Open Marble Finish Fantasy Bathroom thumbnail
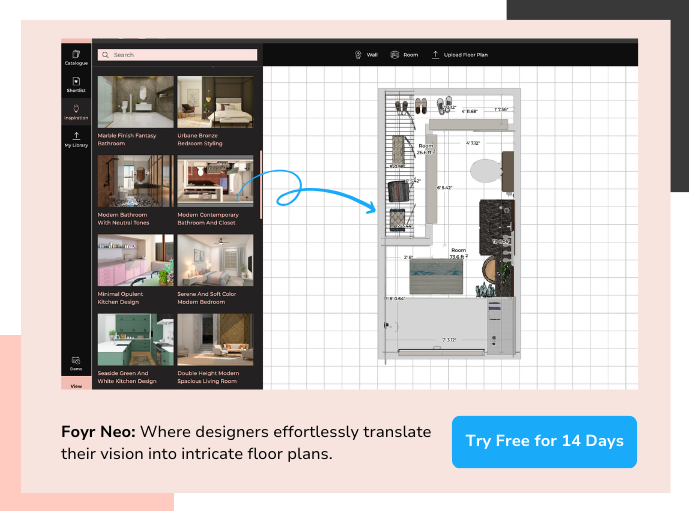This screenshot has height=511, width=689. (136, 102)
